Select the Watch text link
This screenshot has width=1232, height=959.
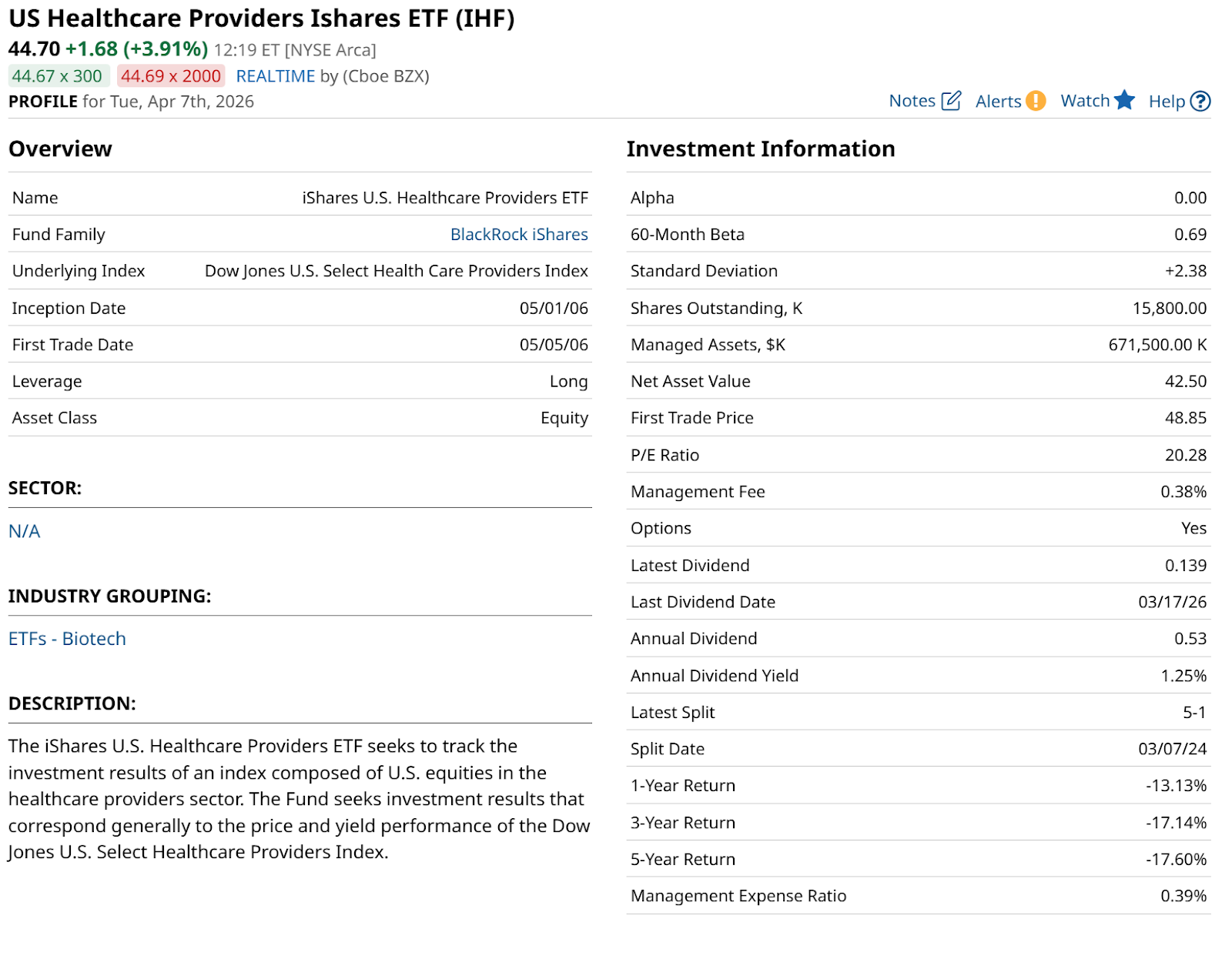click(1084, 101)
